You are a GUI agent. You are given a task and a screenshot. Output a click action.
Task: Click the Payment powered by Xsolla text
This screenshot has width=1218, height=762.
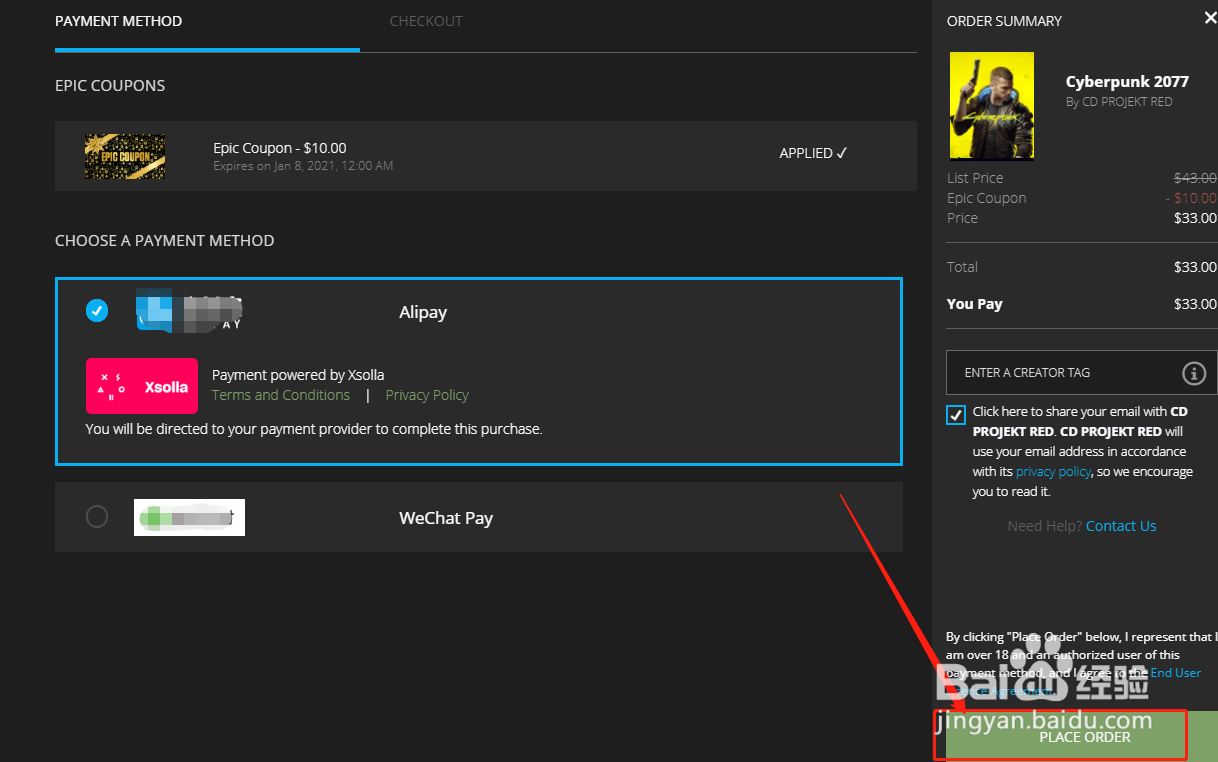pyautogui.click(x=298, y=375)
